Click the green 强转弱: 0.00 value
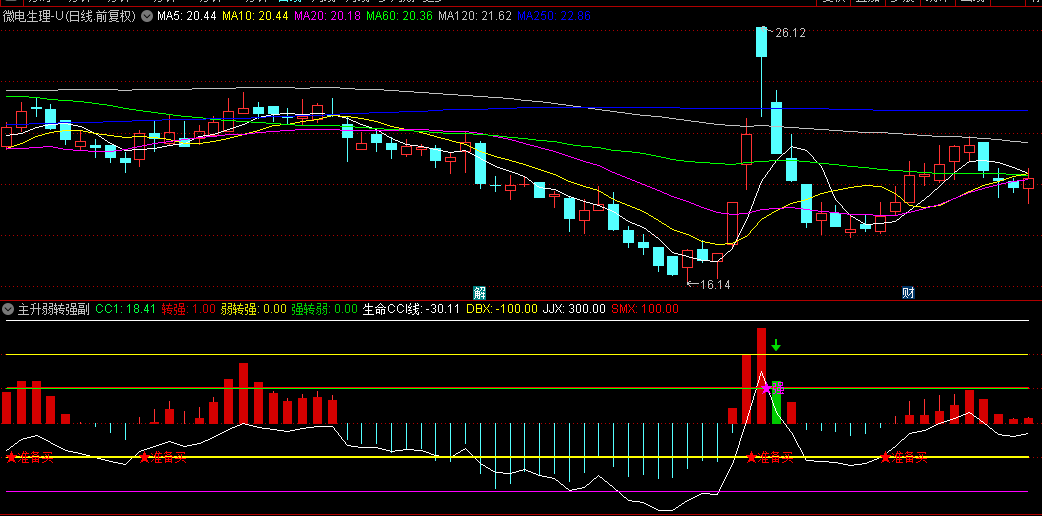 (325, 309)
